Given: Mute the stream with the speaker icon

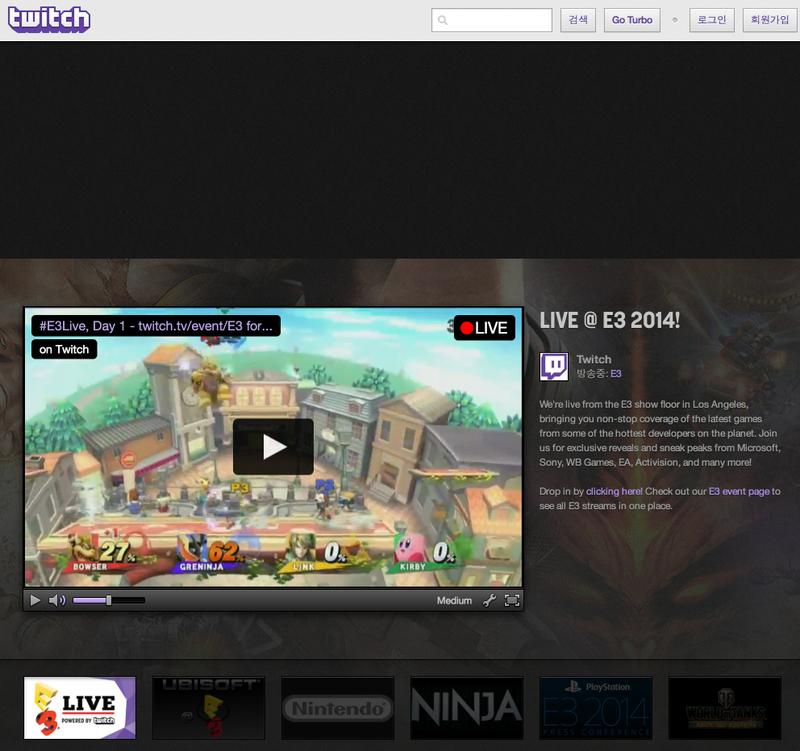Looking at the screenshot, I should pyautogui.click(x=57, y=600).
